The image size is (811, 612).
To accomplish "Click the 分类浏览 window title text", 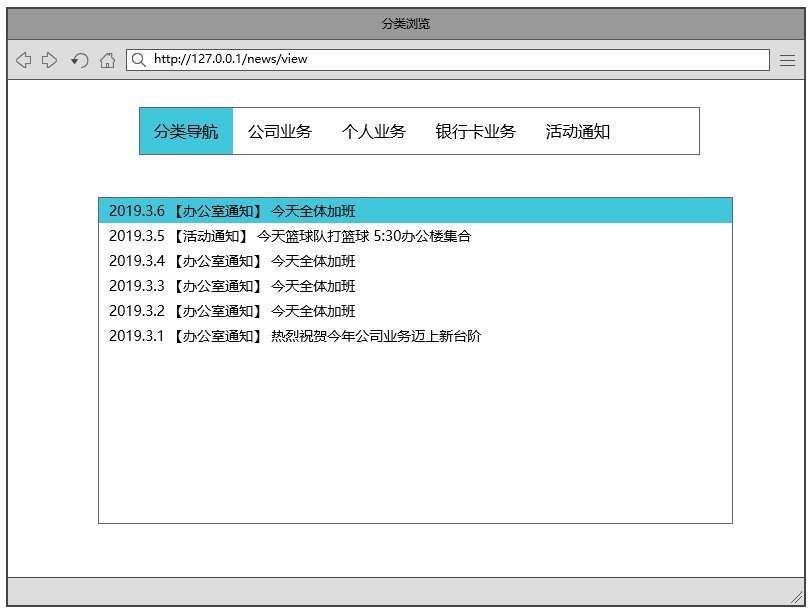I will tap(406, 24).
